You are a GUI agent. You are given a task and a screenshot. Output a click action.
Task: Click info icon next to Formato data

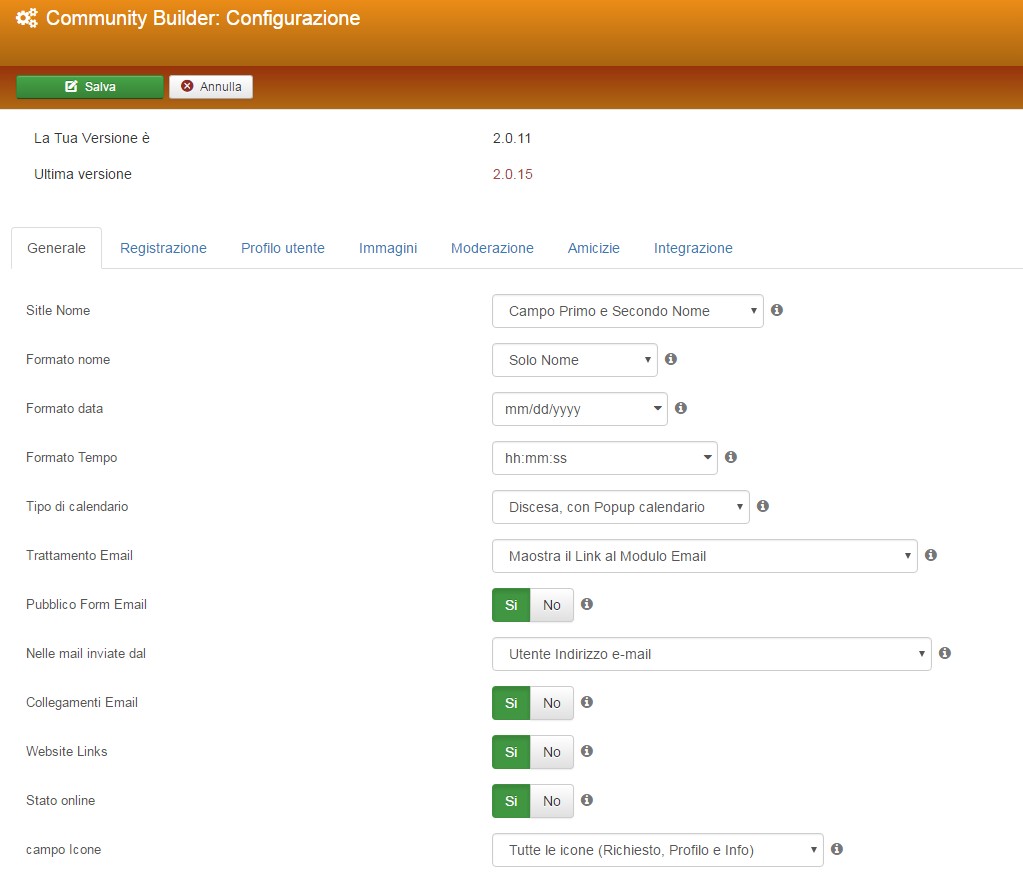(x=680, y=408)
